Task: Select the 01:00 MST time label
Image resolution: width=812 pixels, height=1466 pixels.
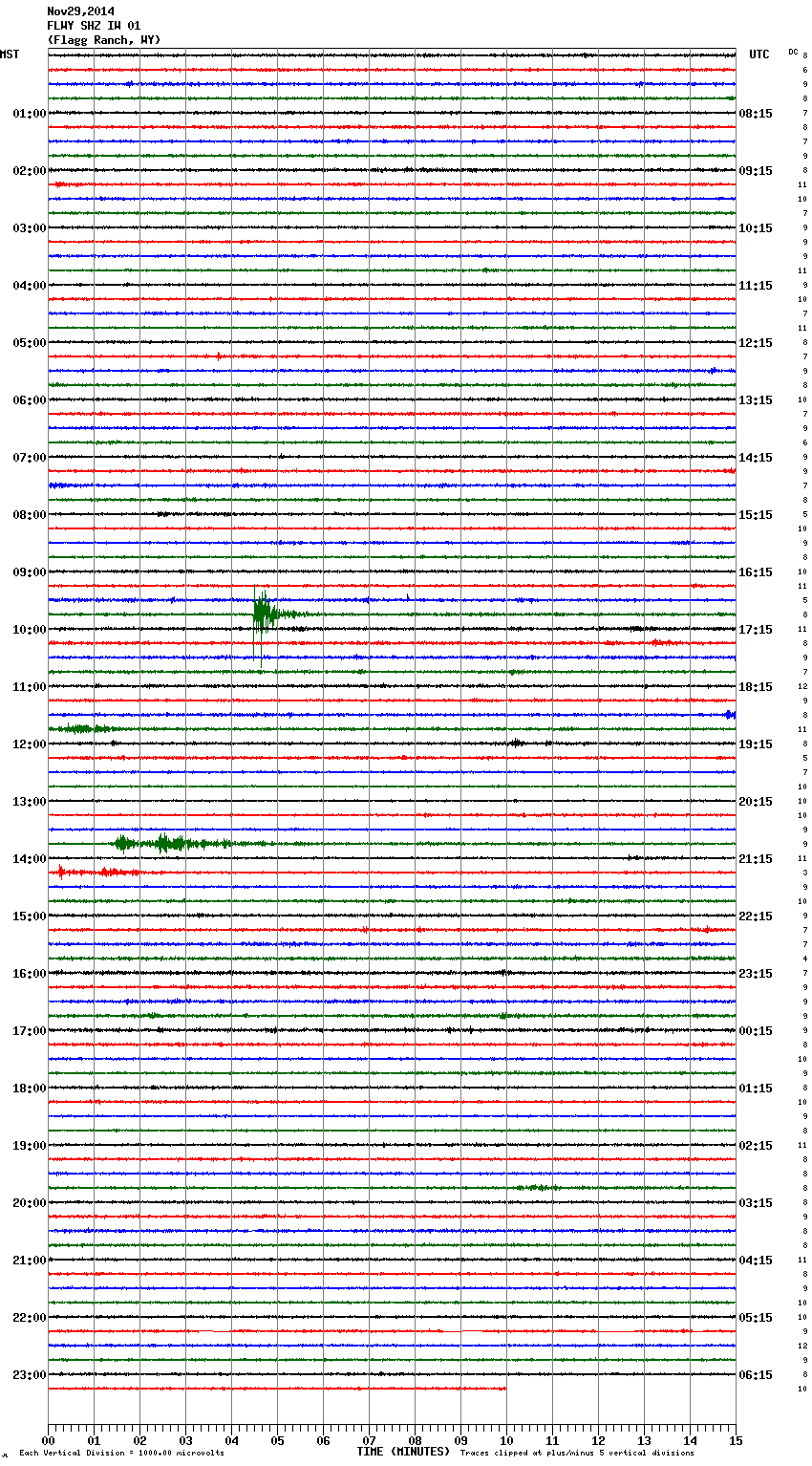Action: tap(30, 114)
